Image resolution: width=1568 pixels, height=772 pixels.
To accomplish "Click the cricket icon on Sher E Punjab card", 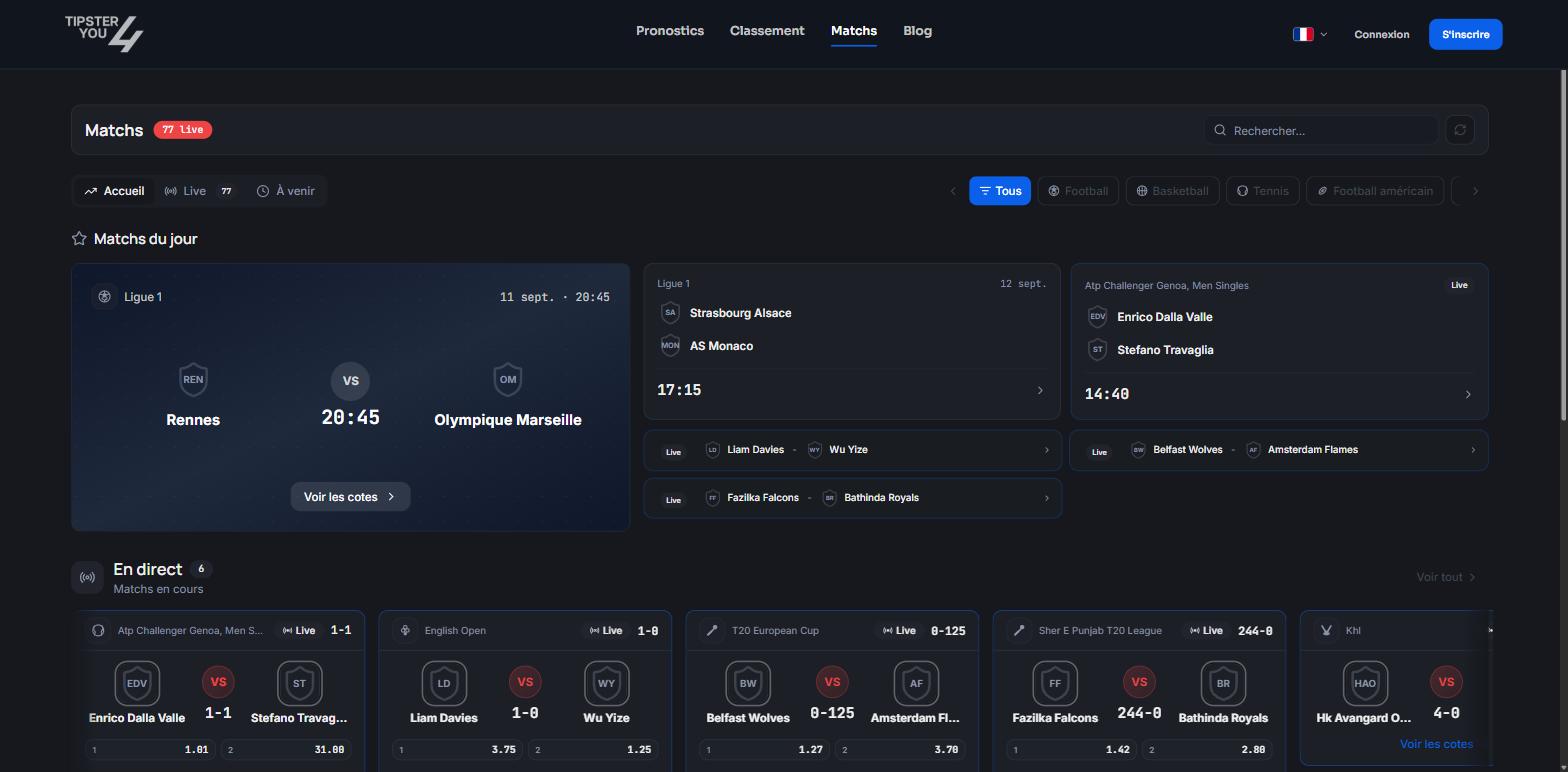I will (x=1019, y=630).
